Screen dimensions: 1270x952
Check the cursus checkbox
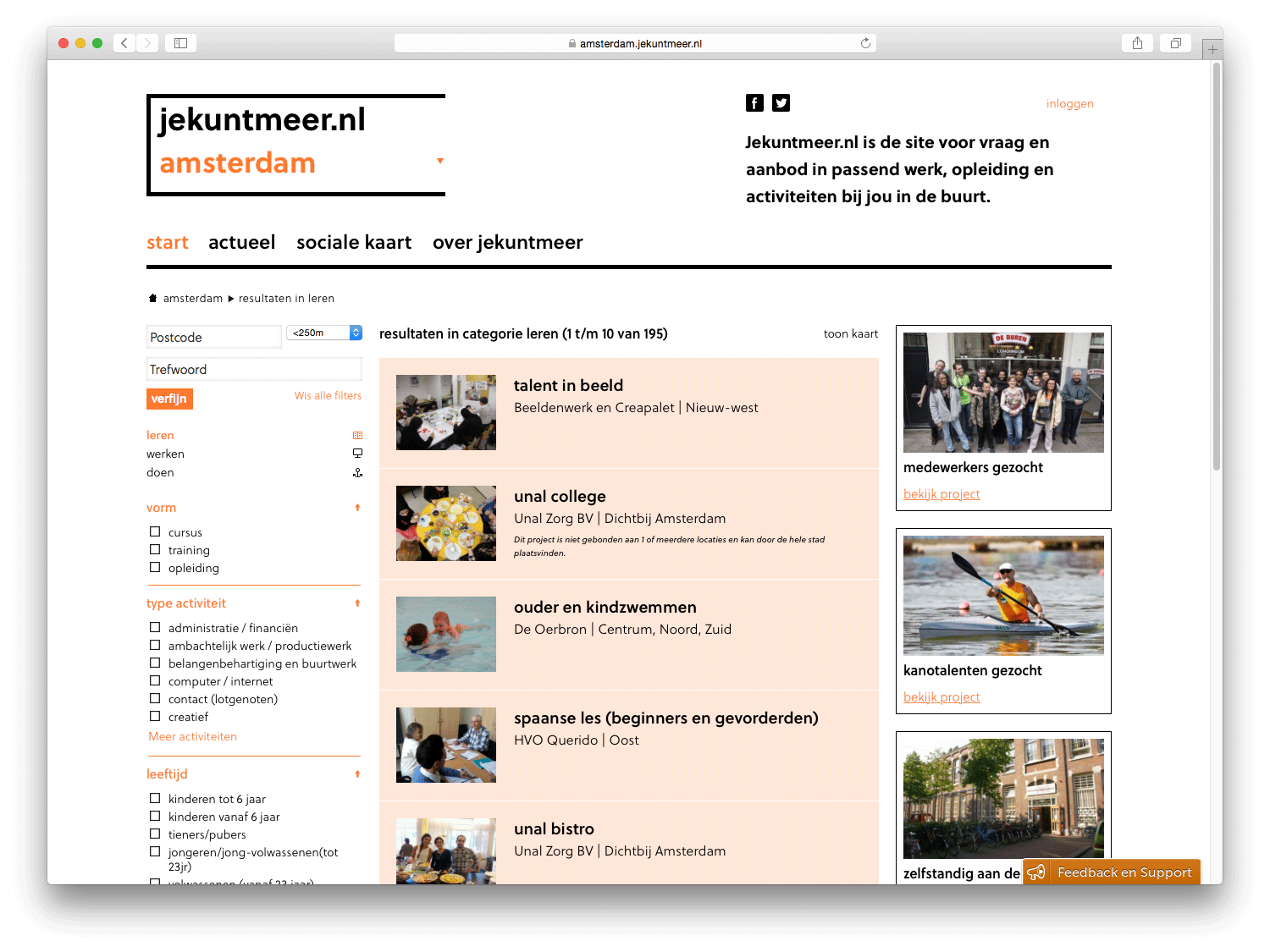pos(155,531)
